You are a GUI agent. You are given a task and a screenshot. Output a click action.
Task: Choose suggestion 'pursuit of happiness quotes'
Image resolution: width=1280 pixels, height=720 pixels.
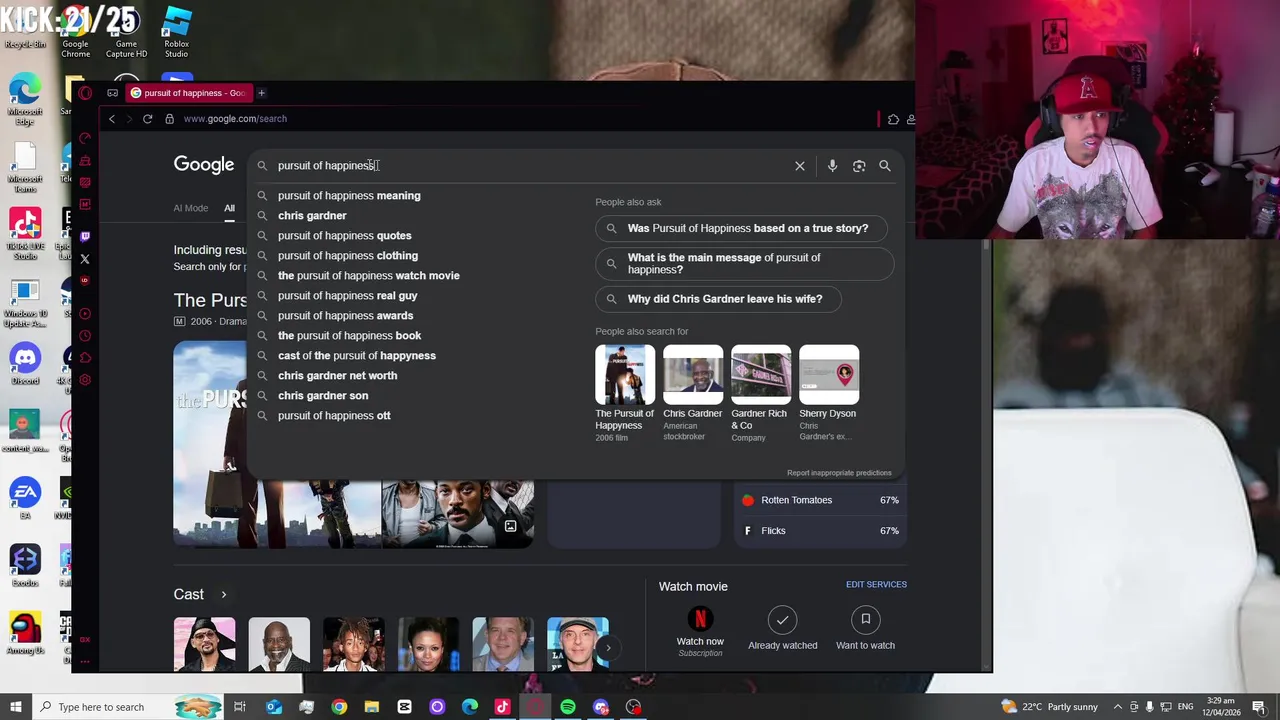click(x=344, y=236)
